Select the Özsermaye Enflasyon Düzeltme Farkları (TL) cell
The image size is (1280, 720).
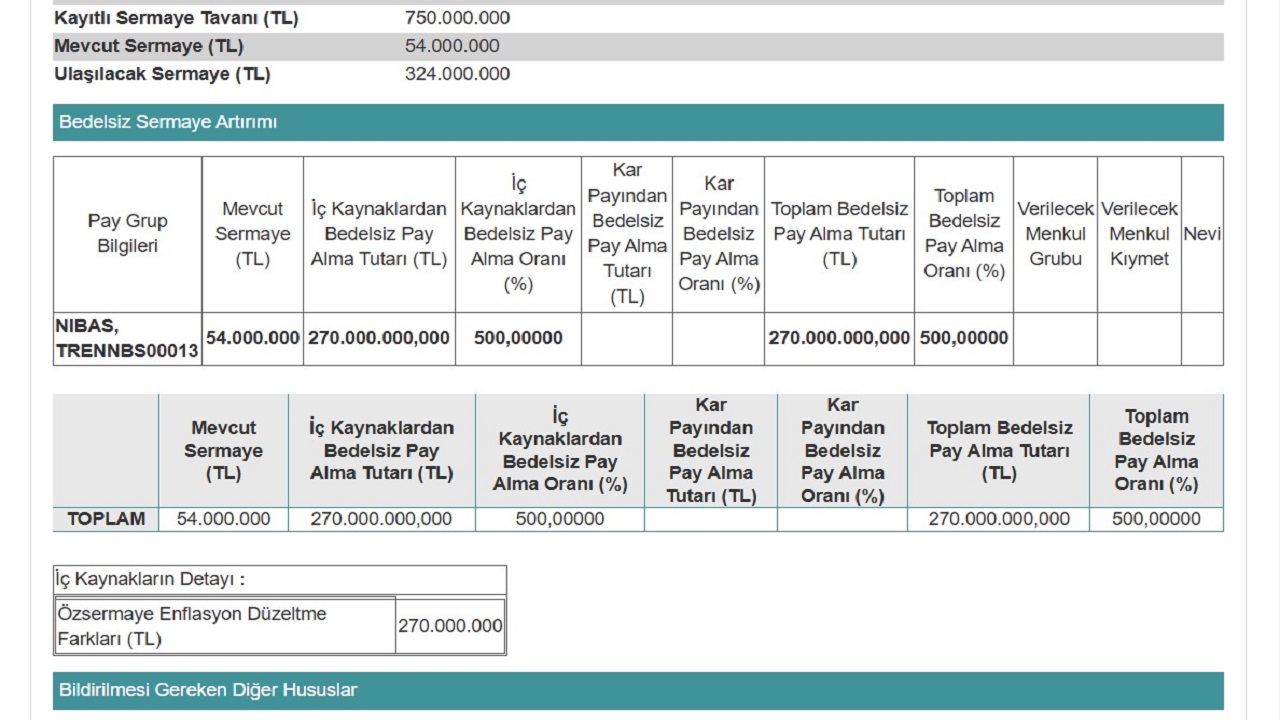pyautogui.click(x=192, y=626)
